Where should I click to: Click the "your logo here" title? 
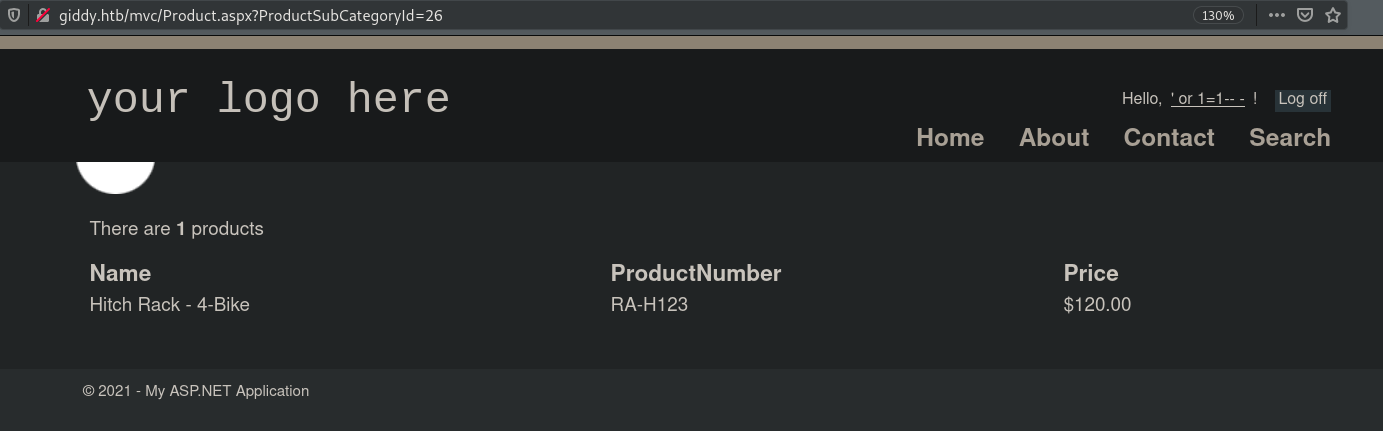[268, 99]
